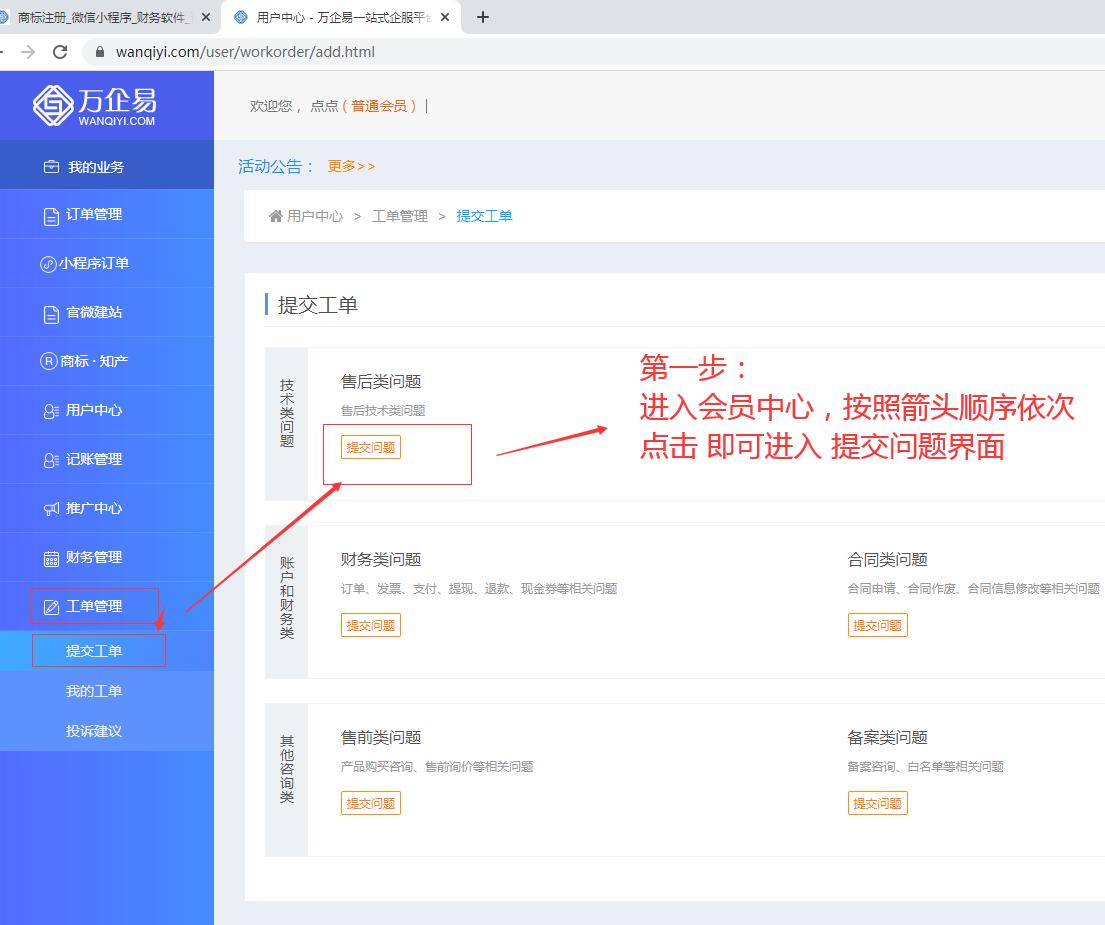Click the 工单管理 edit icon
Viewport: 1105px width, 925px height.
coord(51,607)
